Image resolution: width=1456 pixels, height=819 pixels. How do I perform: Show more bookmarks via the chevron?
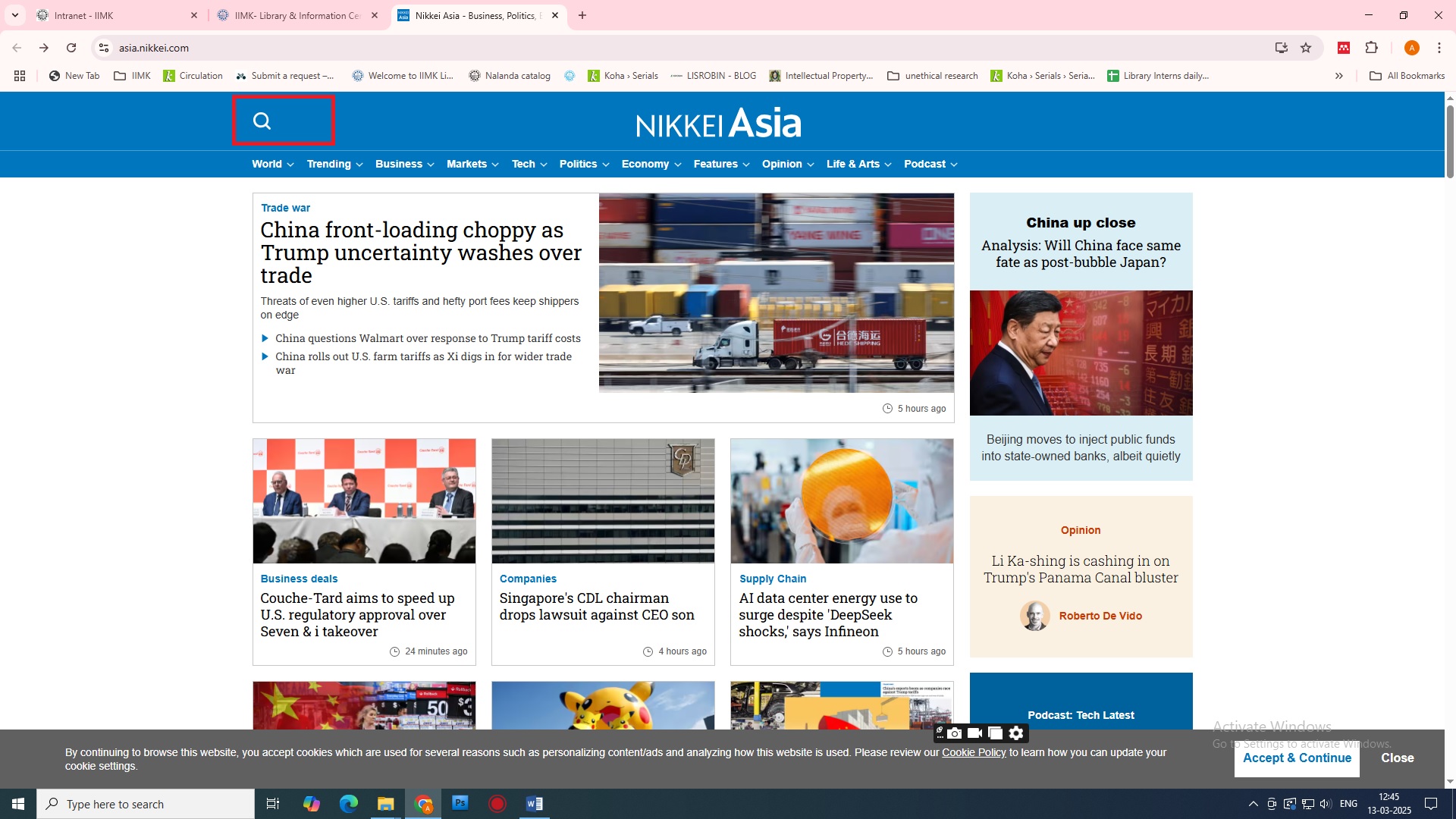pyautogui.click(x=1339, y=76)
